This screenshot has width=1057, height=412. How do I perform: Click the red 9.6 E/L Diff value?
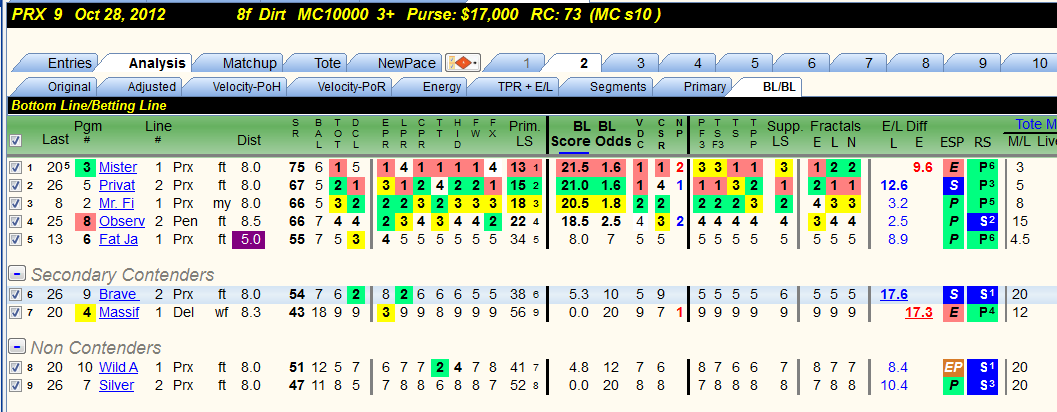pyautogui.click(x=922, y=167)
